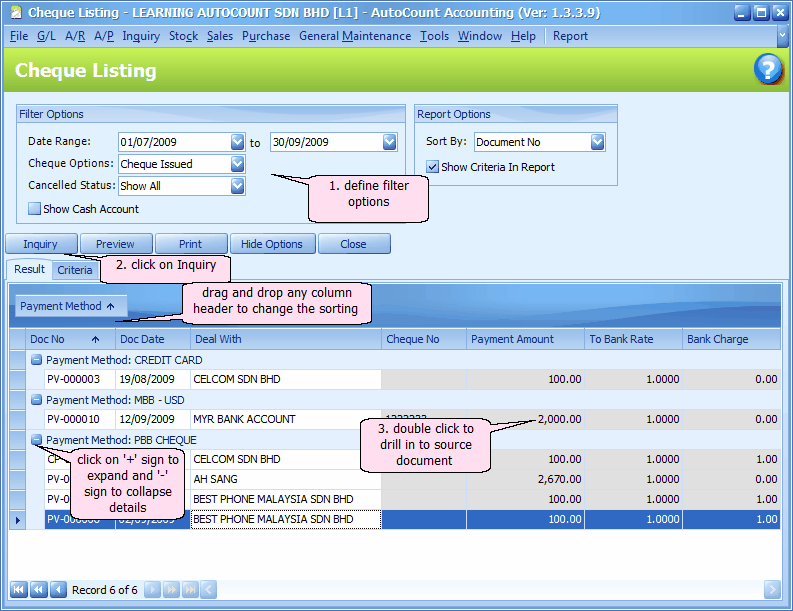
Task: Collapse the CREDIT CARD payment method group
Action: point(36,360)
